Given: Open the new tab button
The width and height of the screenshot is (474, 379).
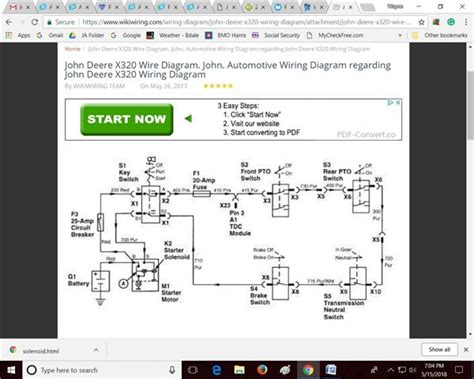Looking at the screenshot, I should (x=368, y=7).
